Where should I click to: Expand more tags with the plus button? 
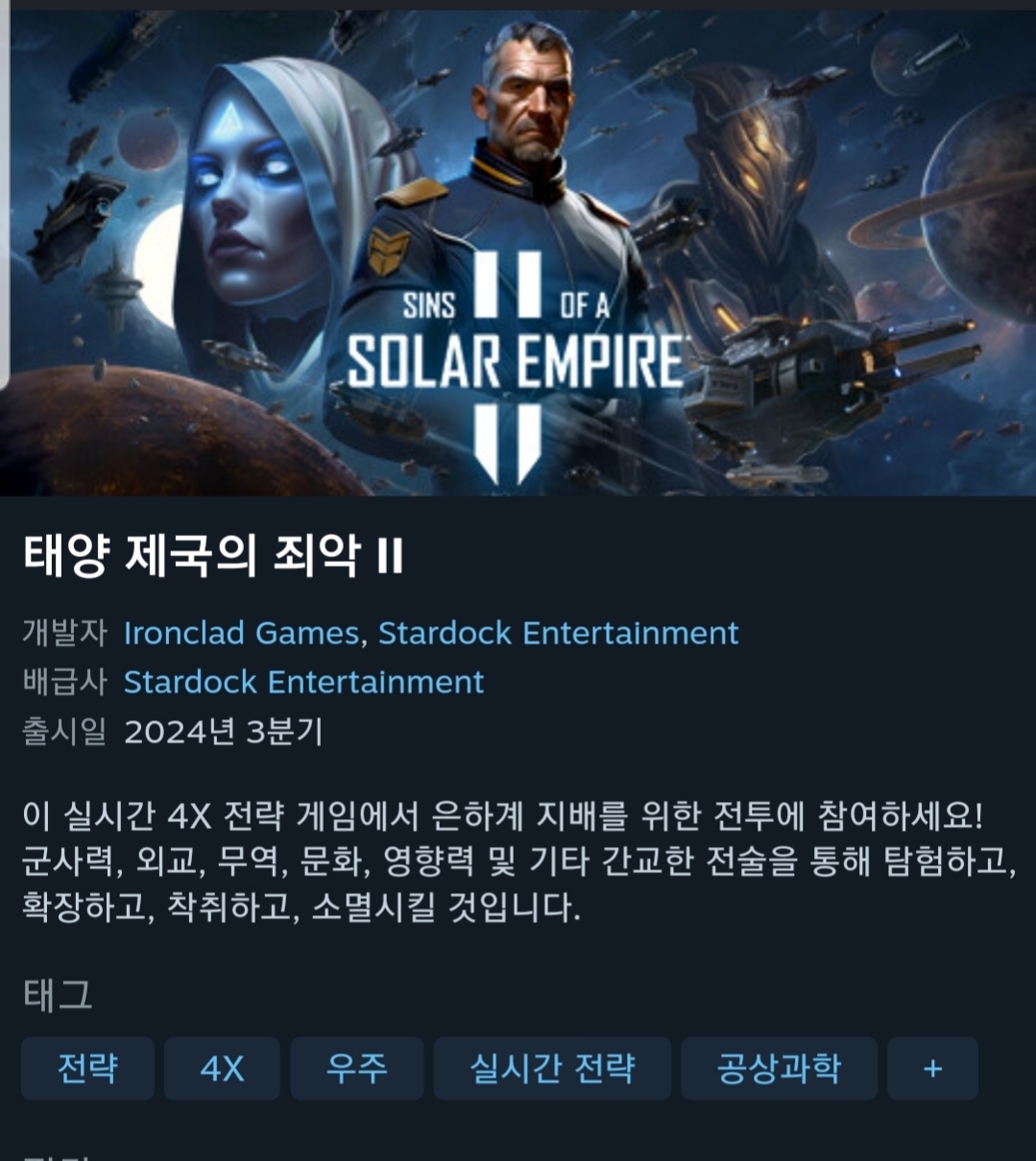(932, 1068)
